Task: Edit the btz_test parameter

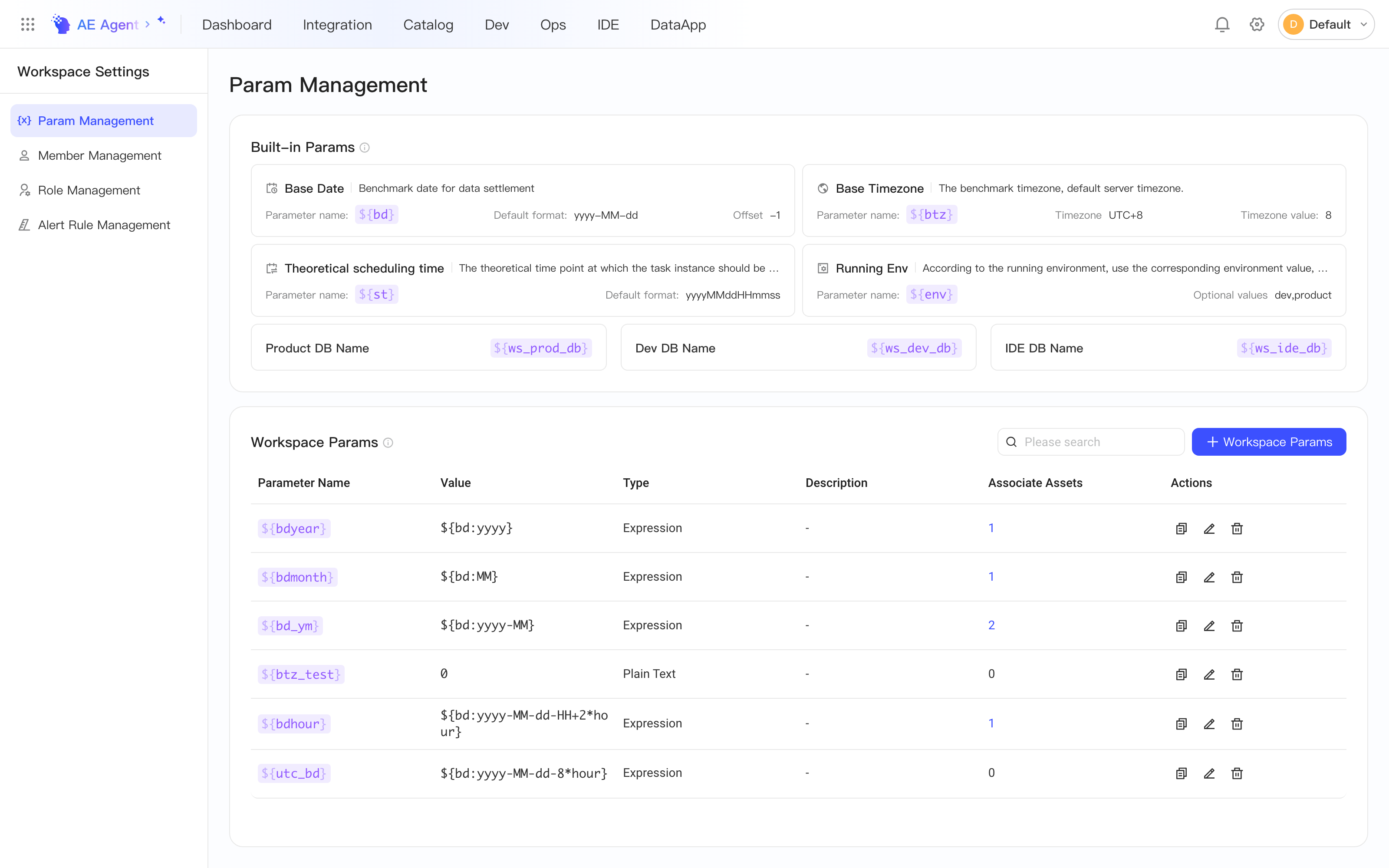Action: 1209,674
